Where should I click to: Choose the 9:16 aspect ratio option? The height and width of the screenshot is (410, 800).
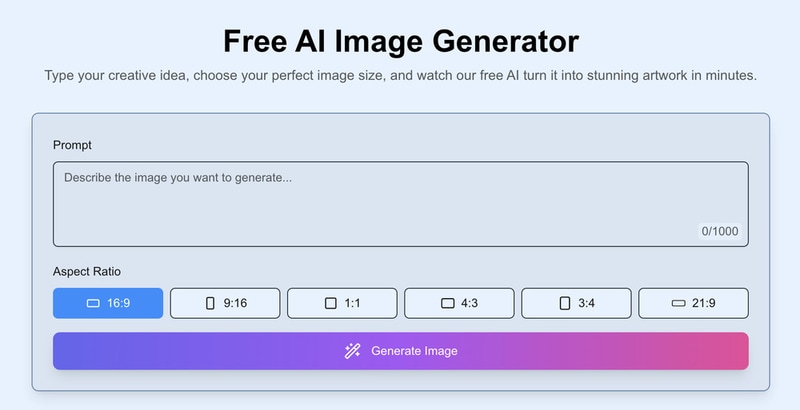coord(225,303)
